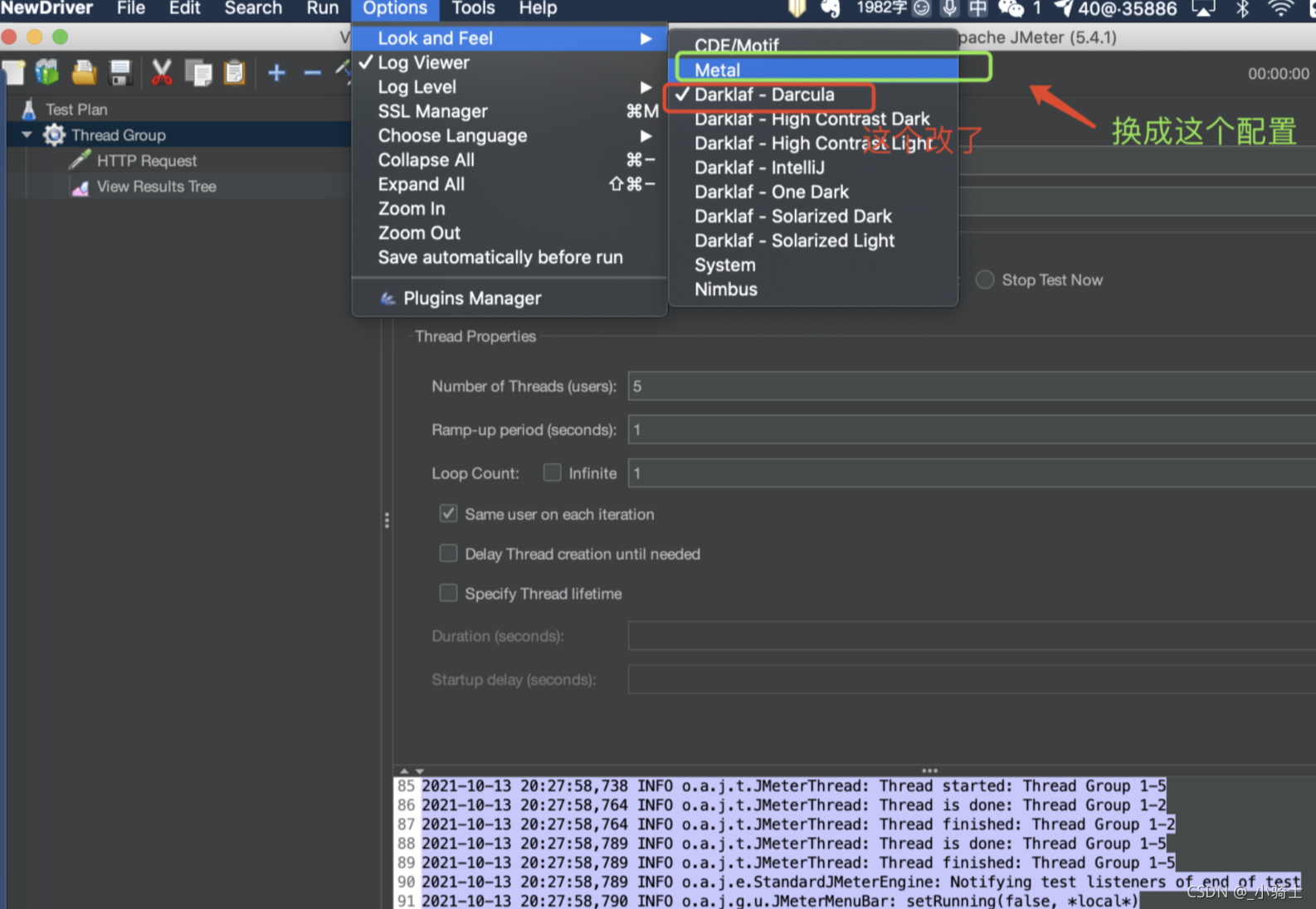This screenshot has height=909, width=1316.
Task: Click the Save floppy disk icon
Action: (120, 73)
